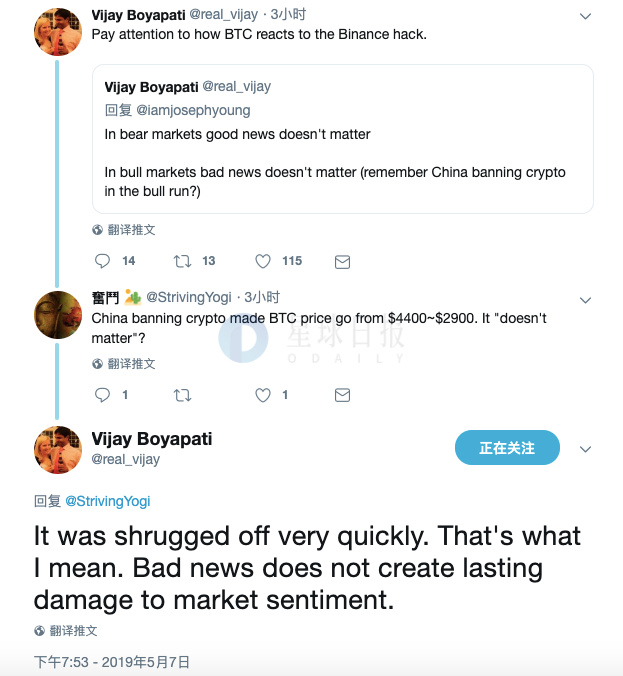Open the @StrivingYogi mention link
The height and width of the screenshot is (676, 623).
(107, 500)
